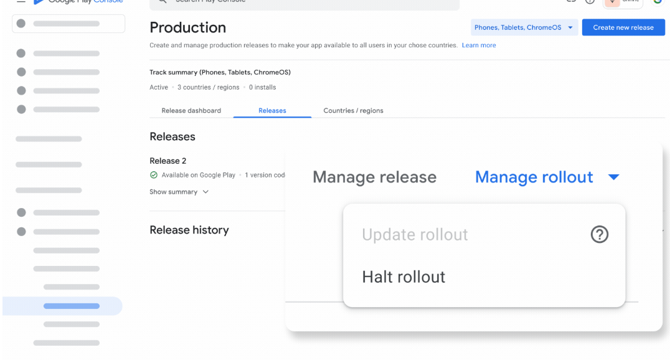This screenshot has height=360, width=670.
Task: Click the '0 installs' text
Action: coord(262,87)
